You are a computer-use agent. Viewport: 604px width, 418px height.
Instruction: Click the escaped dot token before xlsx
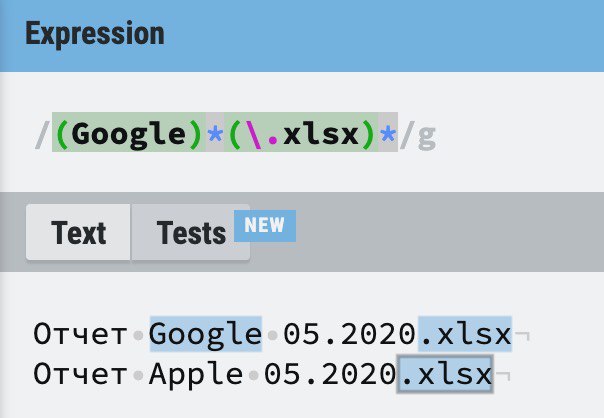click(x=263, y=133)
